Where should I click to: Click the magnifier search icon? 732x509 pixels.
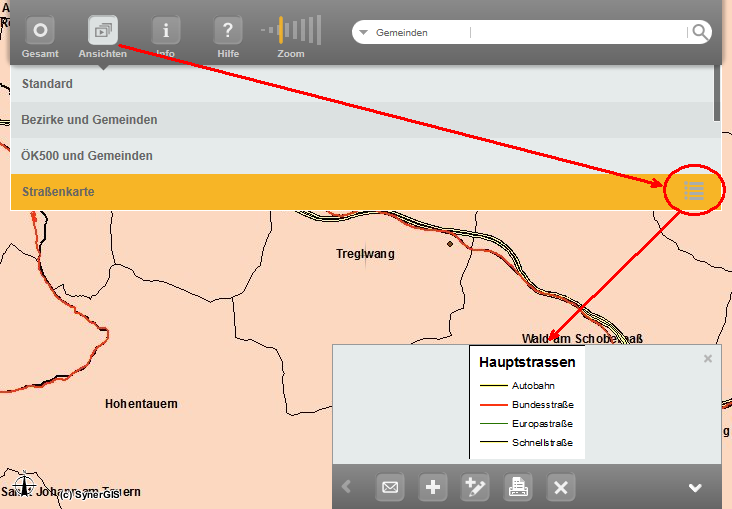[700, 32]
